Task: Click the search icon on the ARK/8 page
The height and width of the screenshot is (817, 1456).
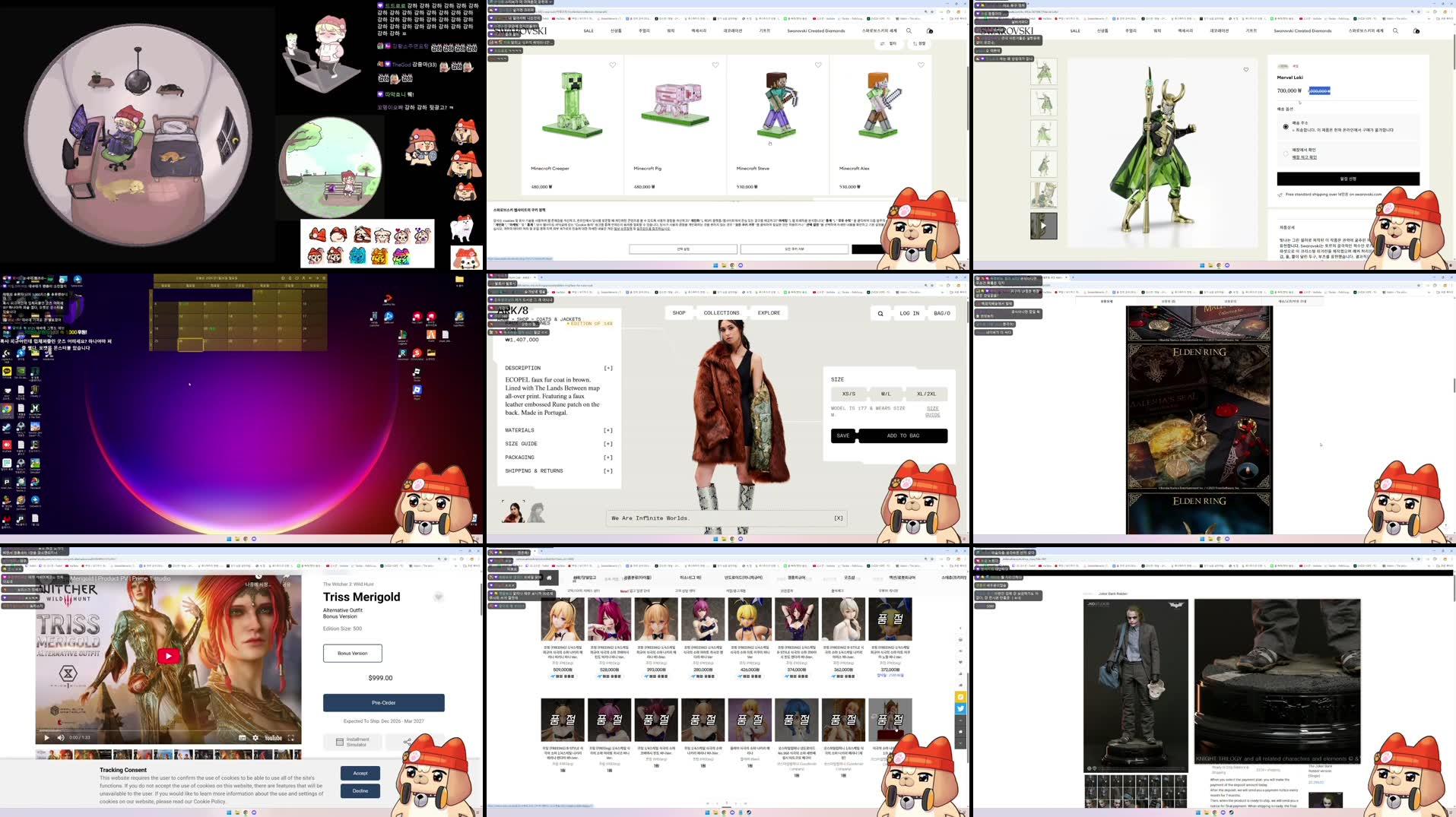Action: coord(880,313)
